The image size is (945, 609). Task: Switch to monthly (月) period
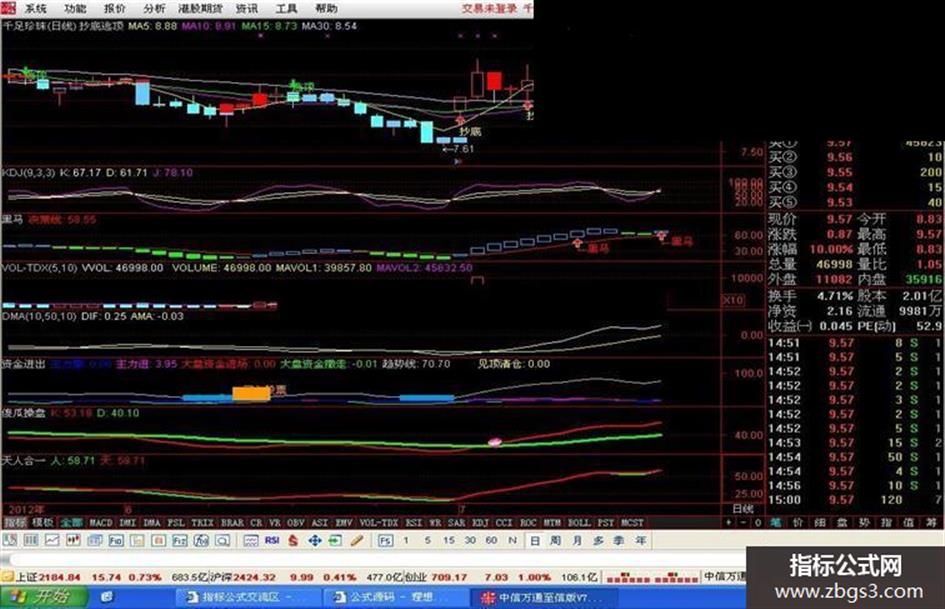point(577,541)
